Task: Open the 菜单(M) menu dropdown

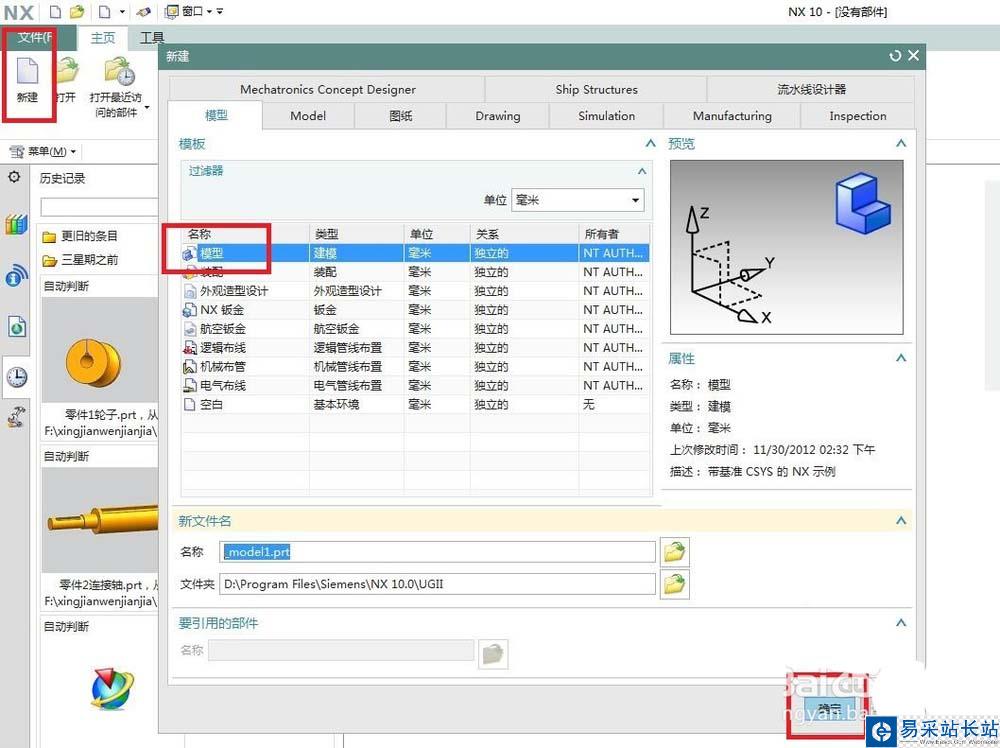Action: [x=43, y=151]
